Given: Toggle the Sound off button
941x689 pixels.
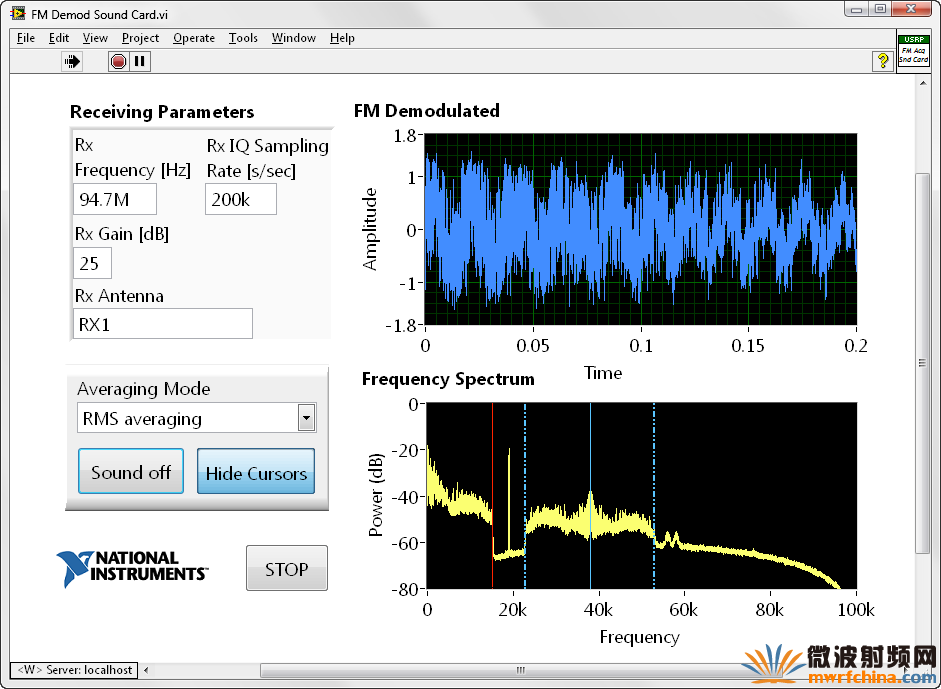Looking at the screenshot, I should pyautogui.click(x=131, y=472).
